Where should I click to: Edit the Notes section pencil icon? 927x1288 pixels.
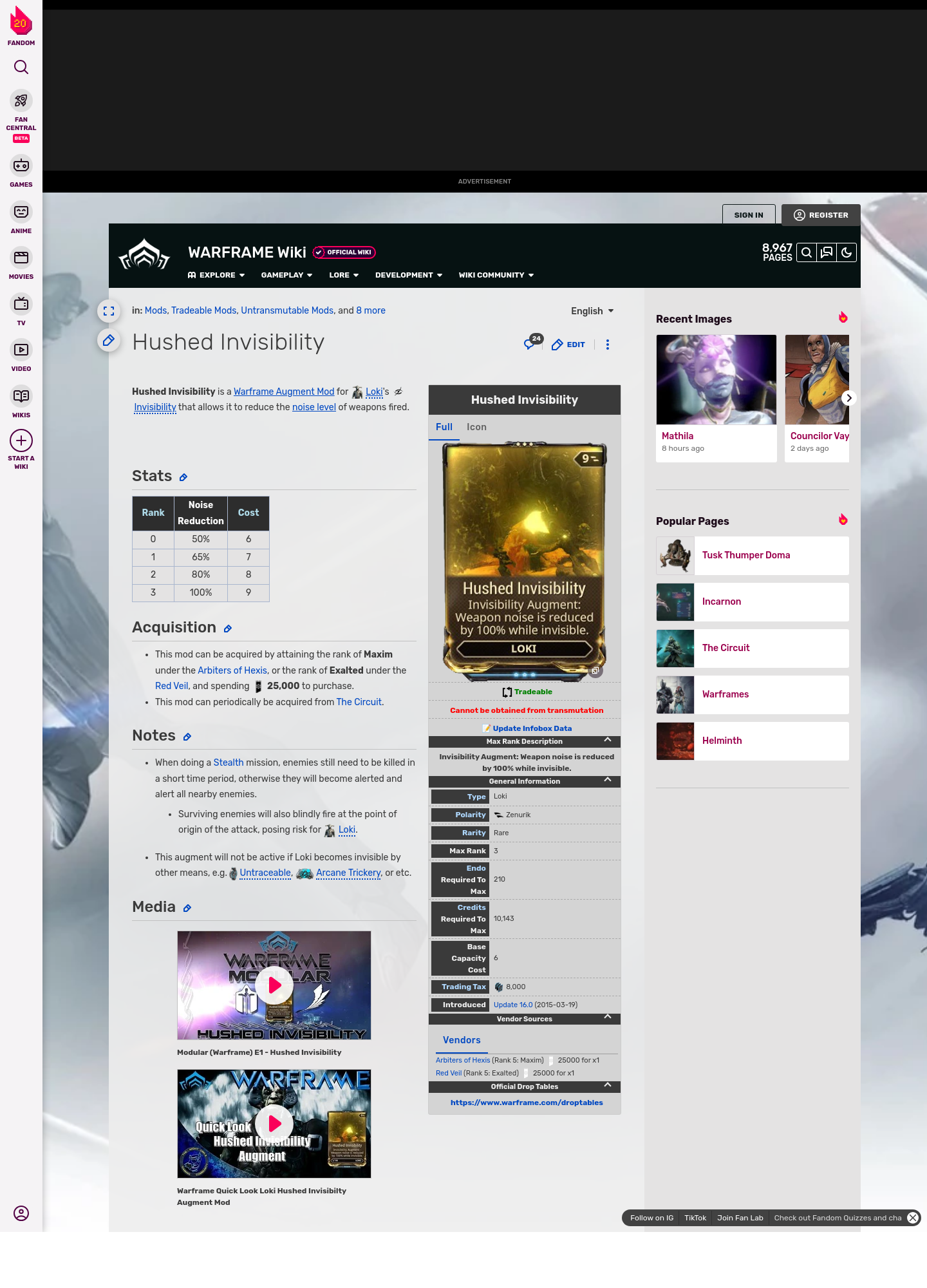(x=187, y=737)
